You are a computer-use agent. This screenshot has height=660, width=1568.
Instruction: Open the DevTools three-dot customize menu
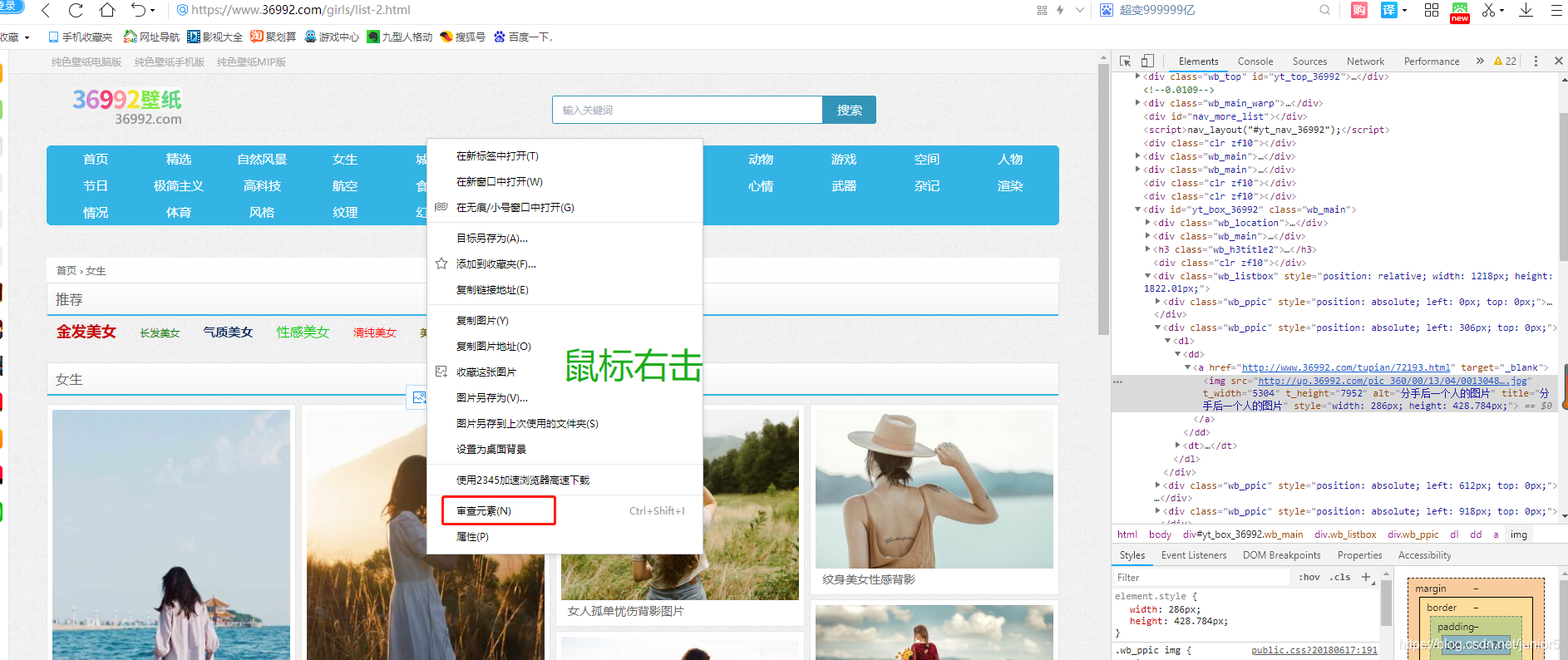[x=1536, y=61]
